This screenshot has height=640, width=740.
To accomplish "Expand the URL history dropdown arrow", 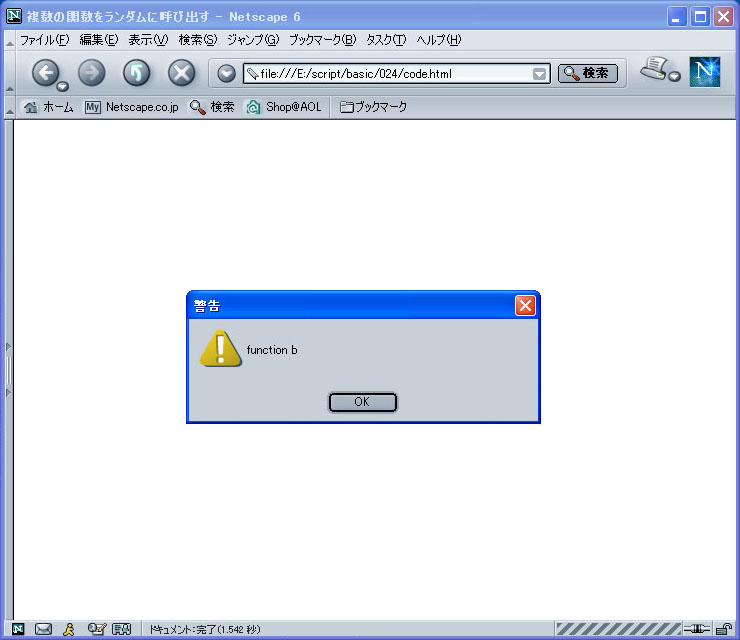I will 539,74.
